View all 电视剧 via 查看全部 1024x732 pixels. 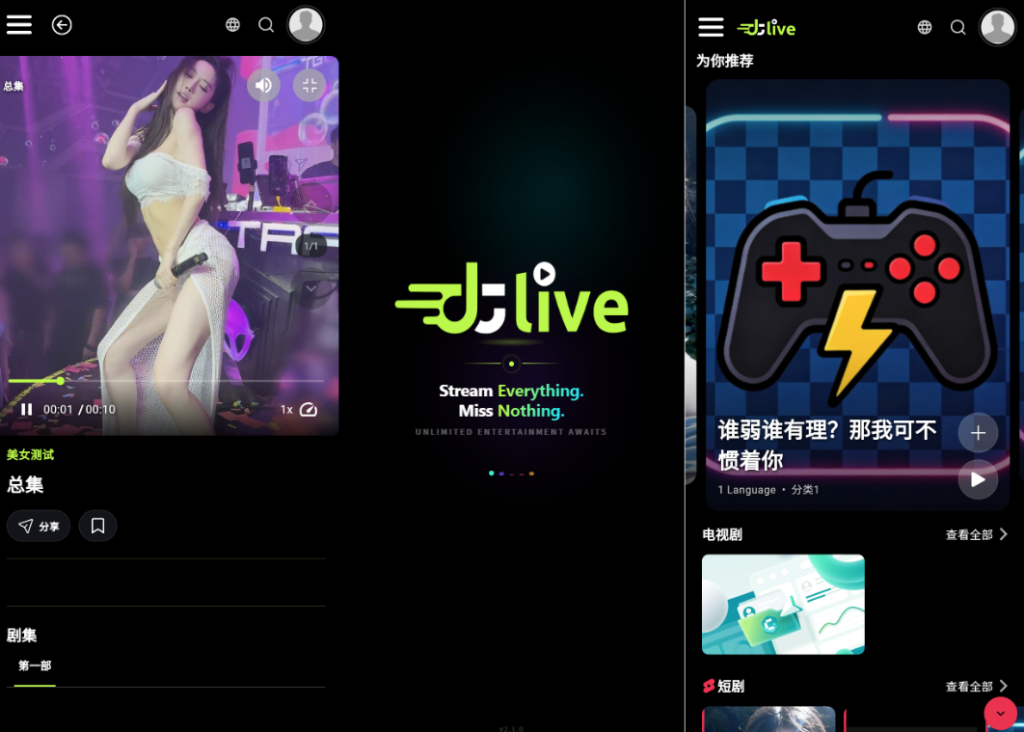pos(976,535)
